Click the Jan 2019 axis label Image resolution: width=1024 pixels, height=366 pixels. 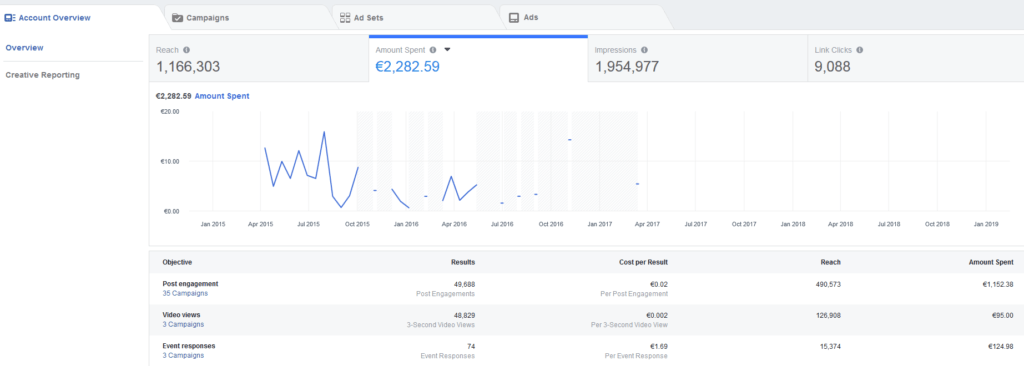pos(986,224)
